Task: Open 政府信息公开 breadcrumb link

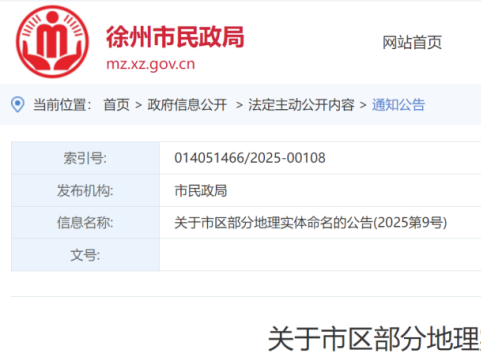Action: click(x=187, y=105)
